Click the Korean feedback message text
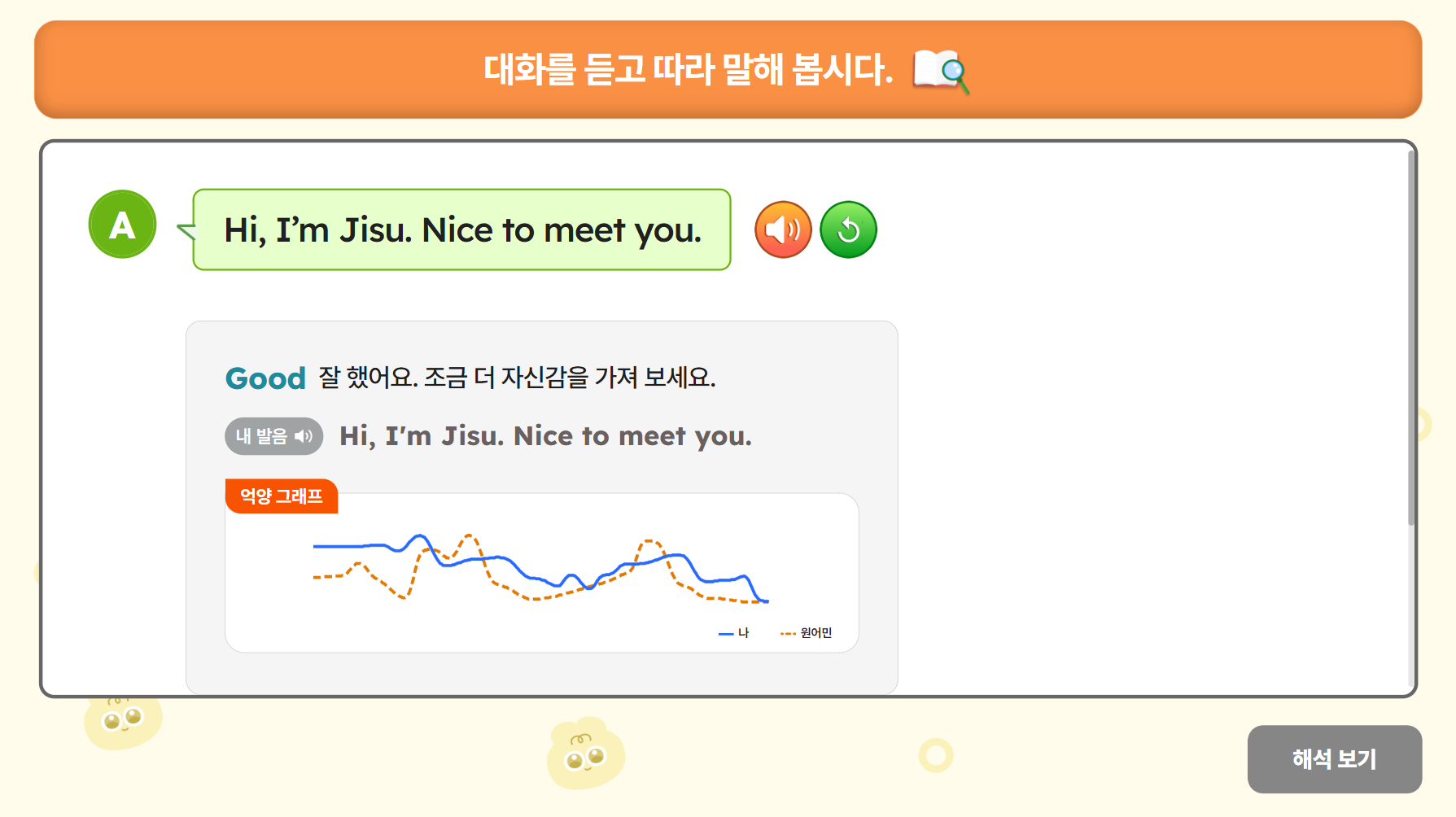This screenshot has height=817, width=1456. [517, 378]
